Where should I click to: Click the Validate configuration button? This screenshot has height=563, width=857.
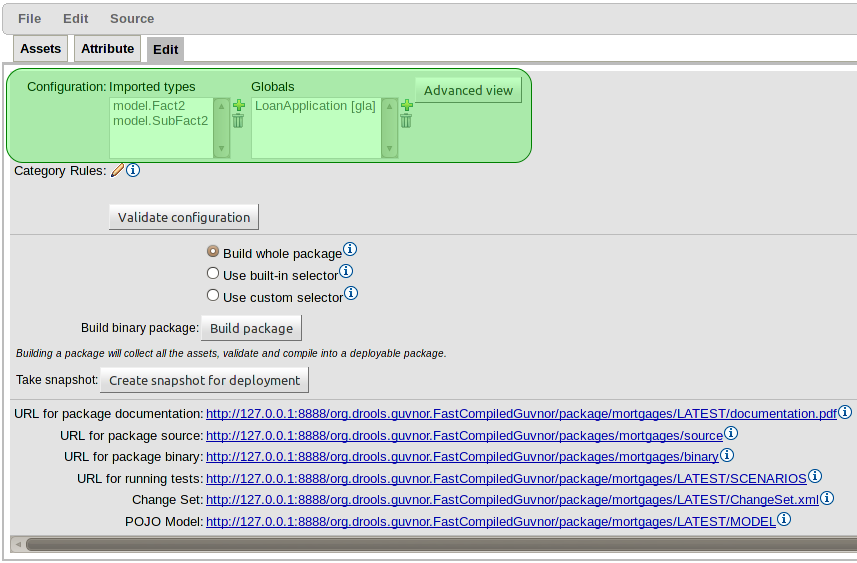(184, 217)
